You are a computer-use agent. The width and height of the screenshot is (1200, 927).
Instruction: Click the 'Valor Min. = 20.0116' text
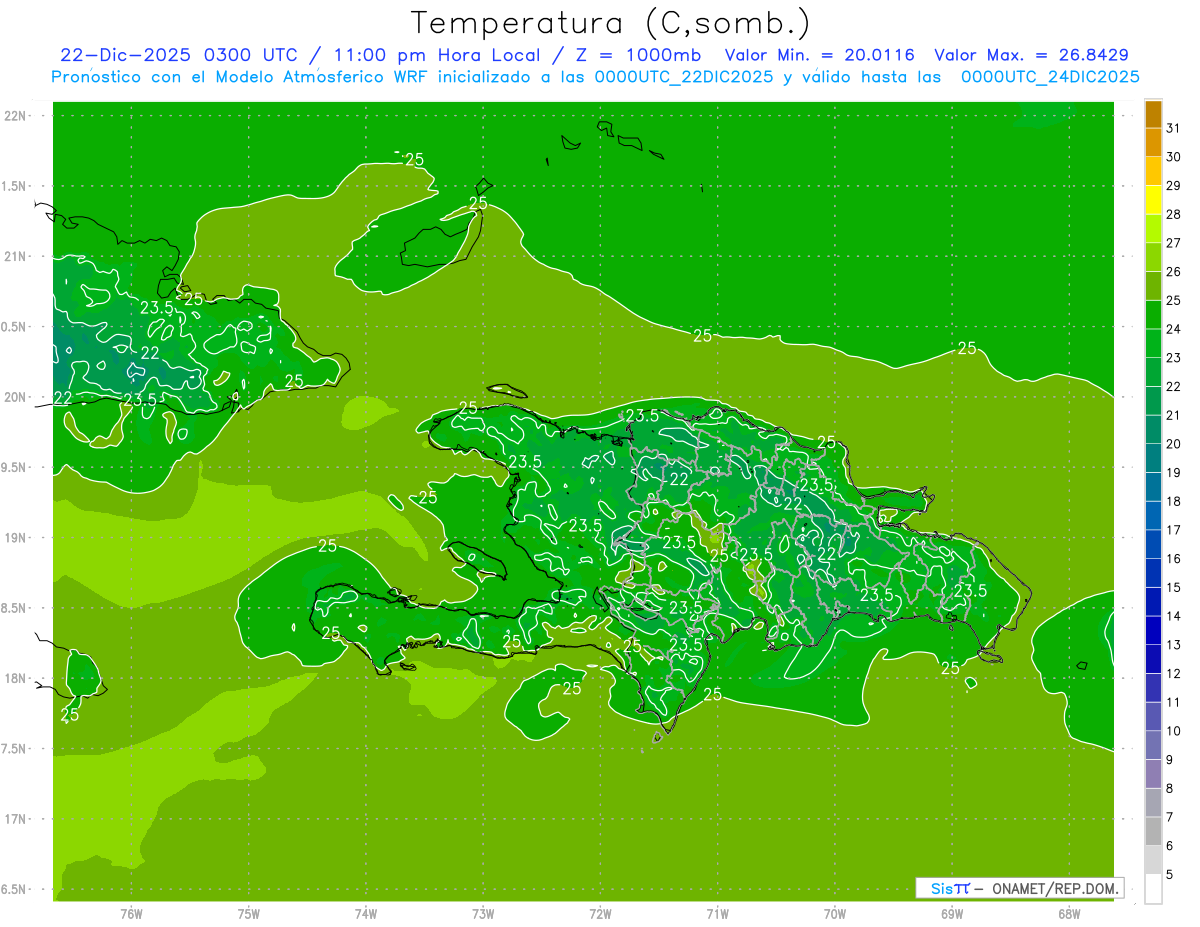click(819, 55)
